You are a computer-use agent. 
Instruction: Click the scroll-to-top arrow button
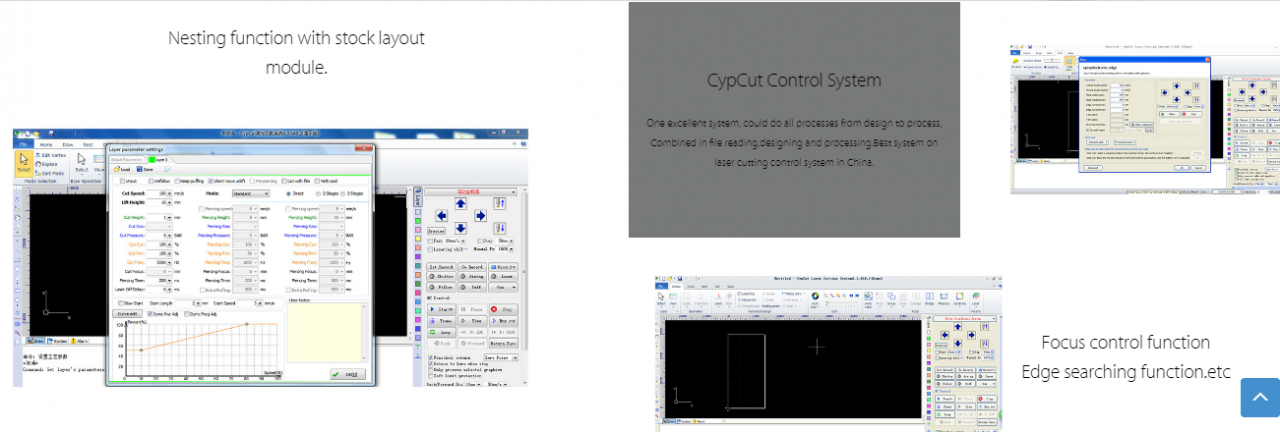point(1259,397)
